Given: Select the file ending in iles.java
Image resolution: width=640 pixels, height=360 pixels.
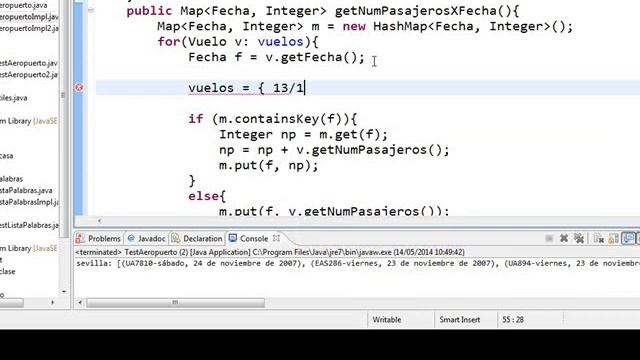Looking at the screenshot, I should click(x=13, y=98).
